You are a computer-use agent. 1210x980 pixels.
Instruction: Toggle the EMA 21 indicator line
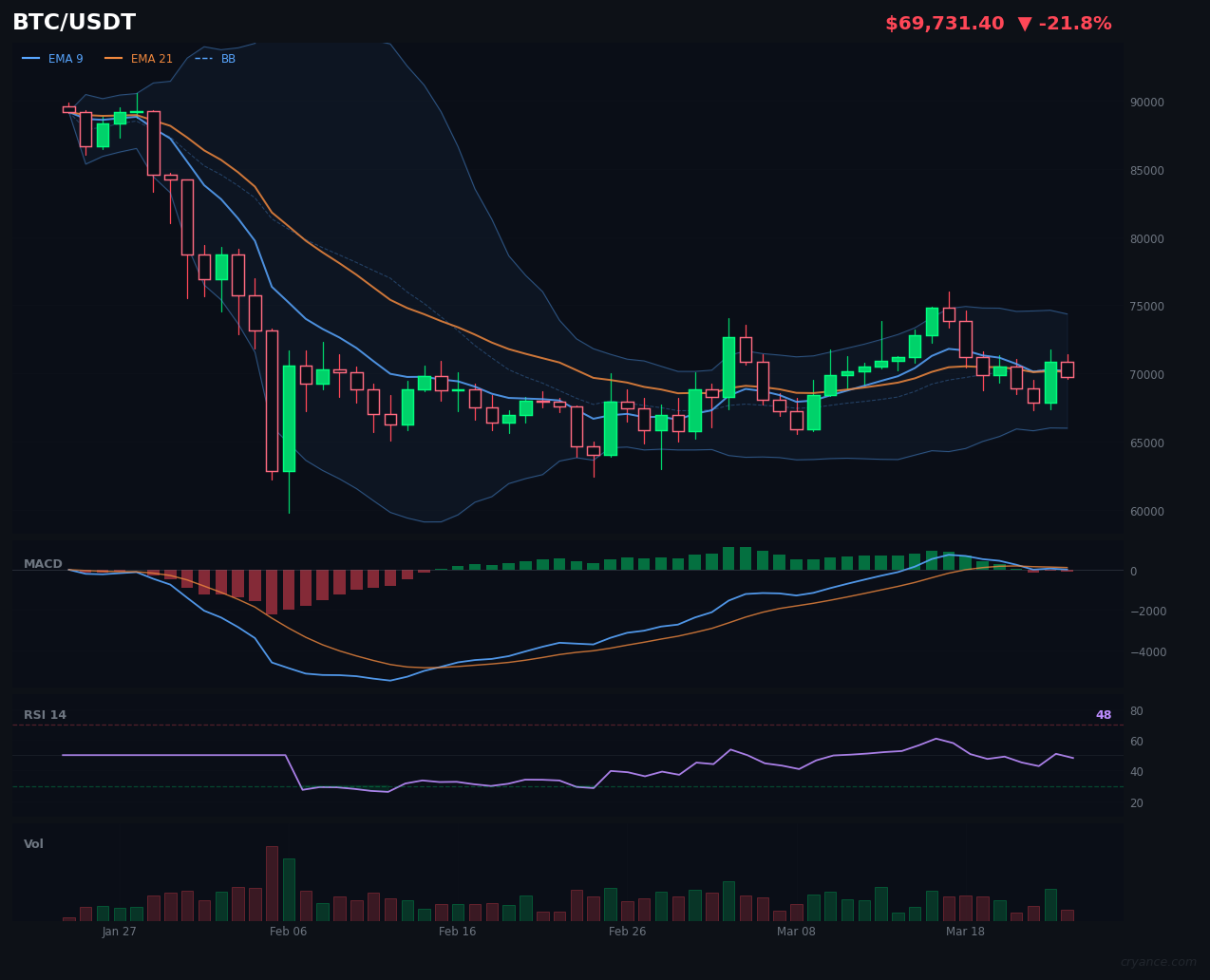coord(151,58)
